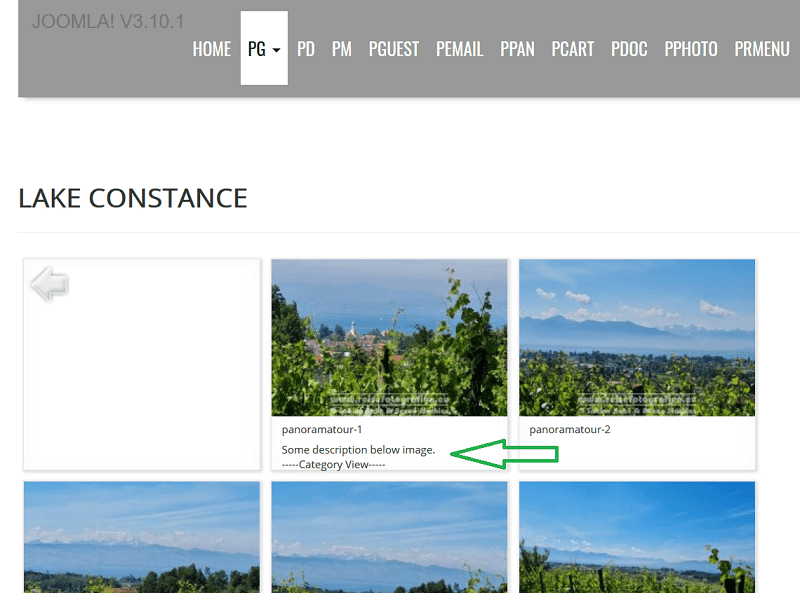800x593 pixels.
Task: Open the HOME menu item
Action: 212,49
